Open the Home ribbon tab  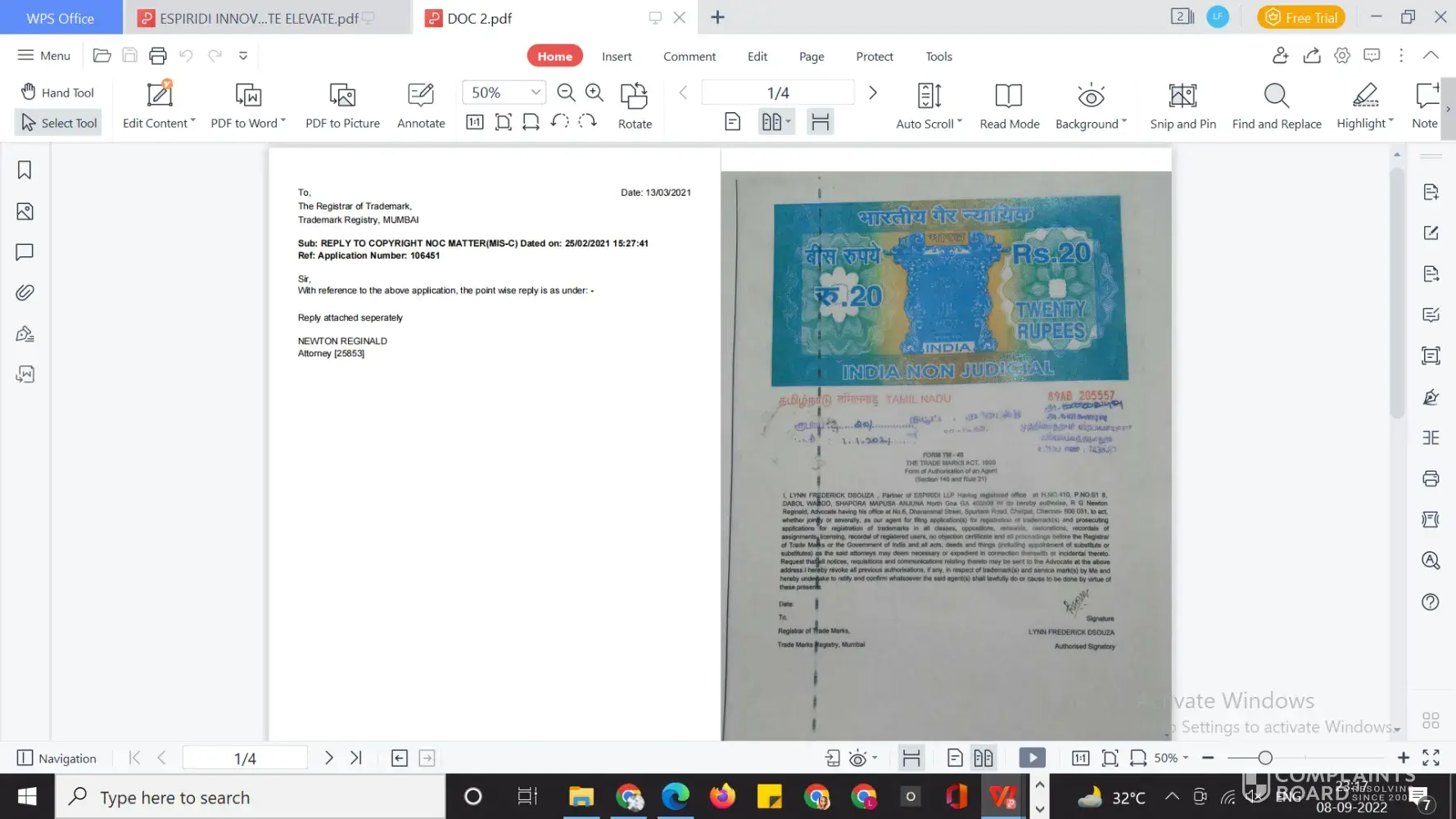click(x=554, y=56)
